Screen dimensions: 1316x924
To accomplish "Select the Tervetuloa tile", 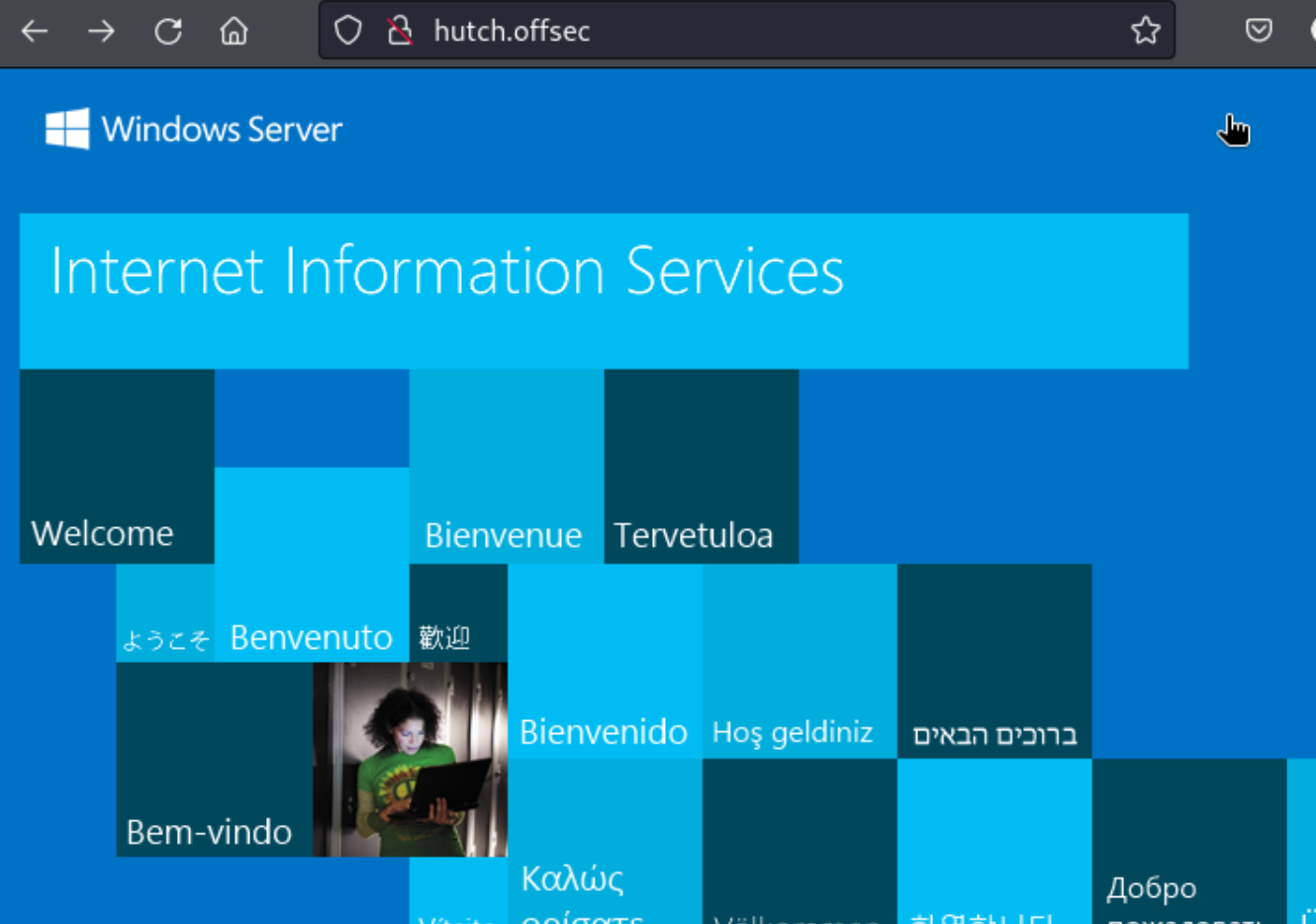I will 702,466.
